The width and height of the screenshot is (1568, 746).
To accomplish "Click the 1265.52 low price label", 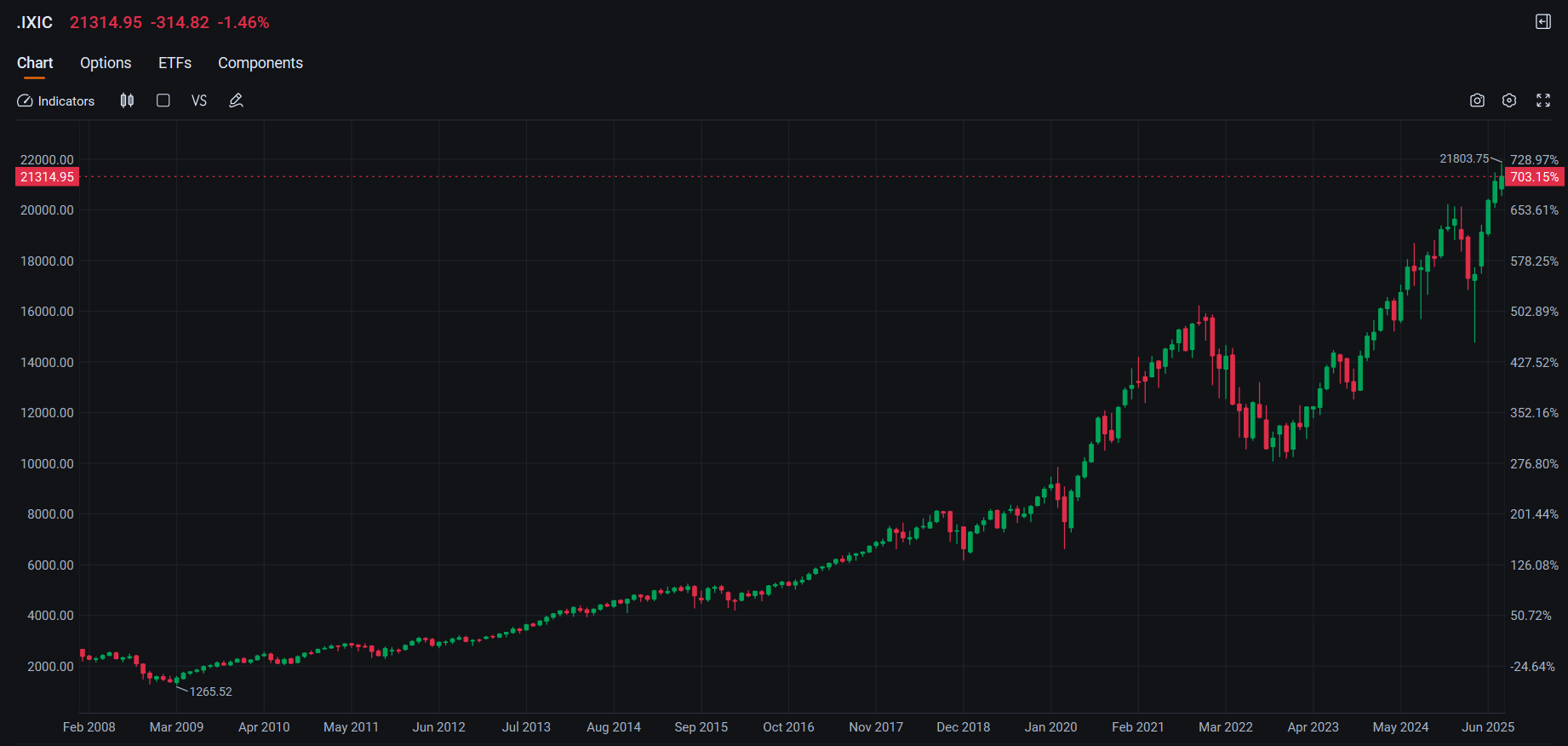I will (211, 691).
